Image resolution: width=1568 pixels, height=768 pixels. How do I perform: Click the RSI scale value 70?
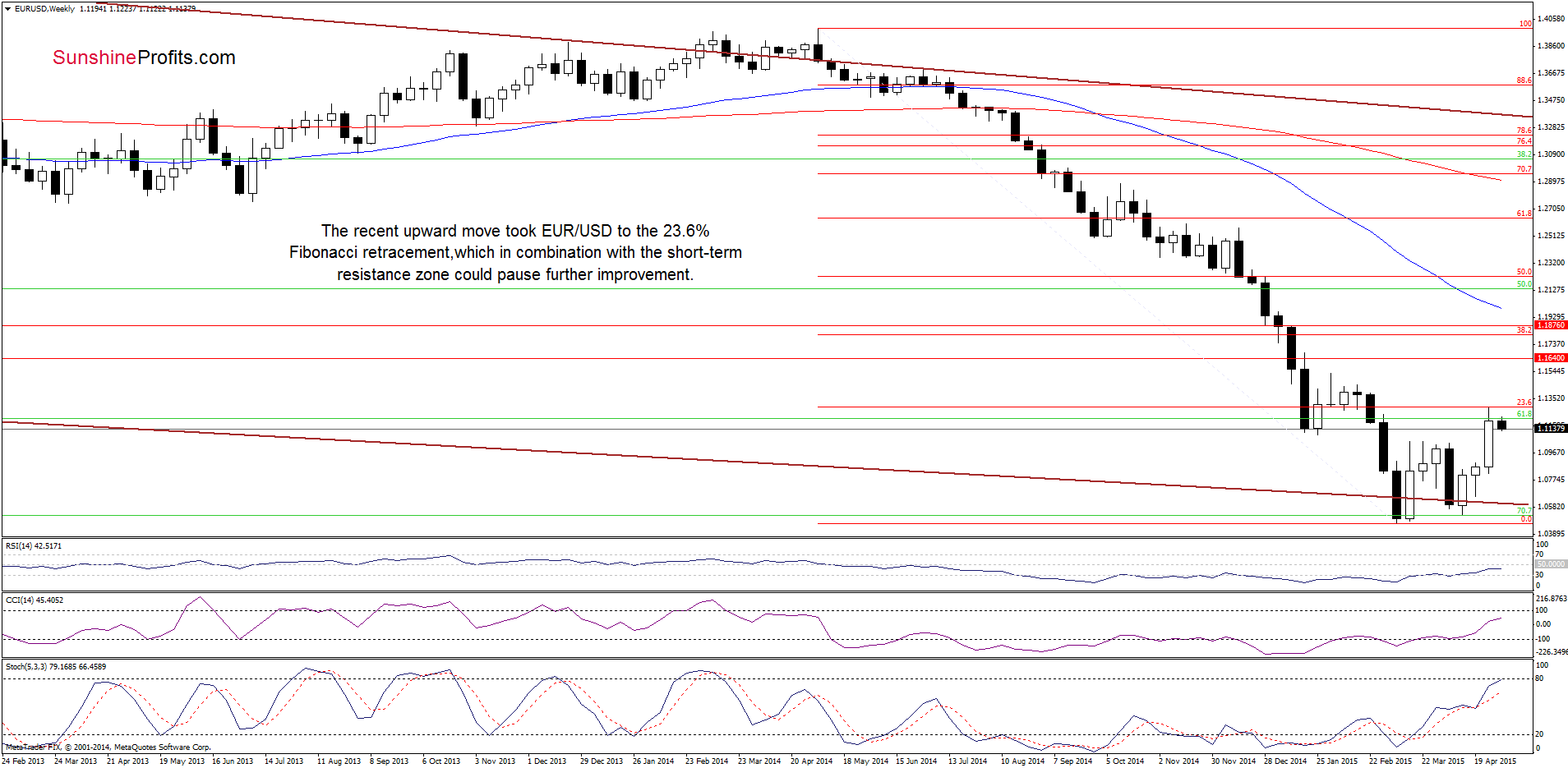(1540, 554)
